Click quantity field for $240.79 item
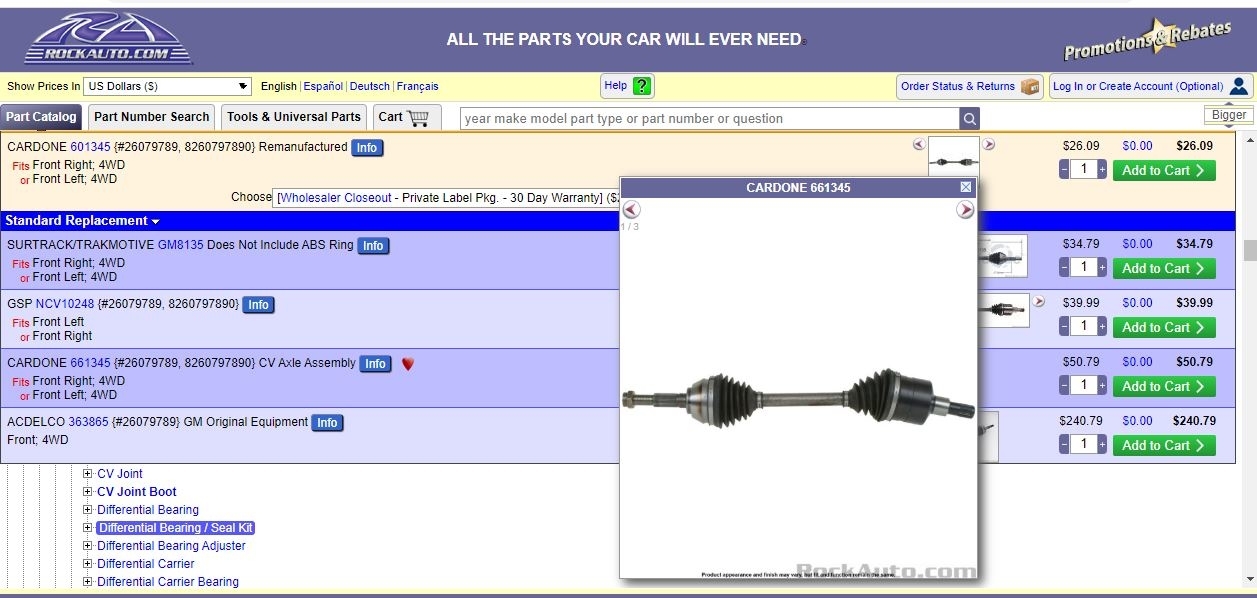The height and width of the screenshot is (598, 1257). pos(1083,446)
